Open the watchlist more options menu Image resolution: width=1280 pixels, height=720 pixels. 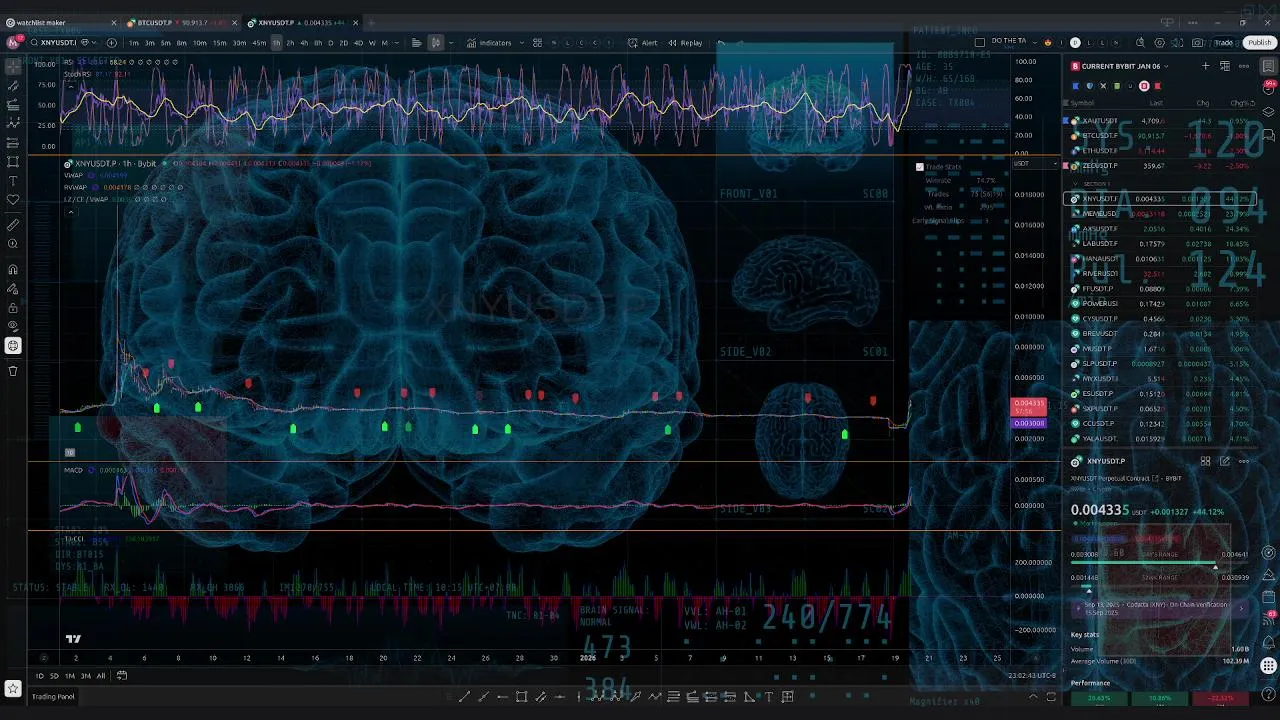tap(1244, 66)
